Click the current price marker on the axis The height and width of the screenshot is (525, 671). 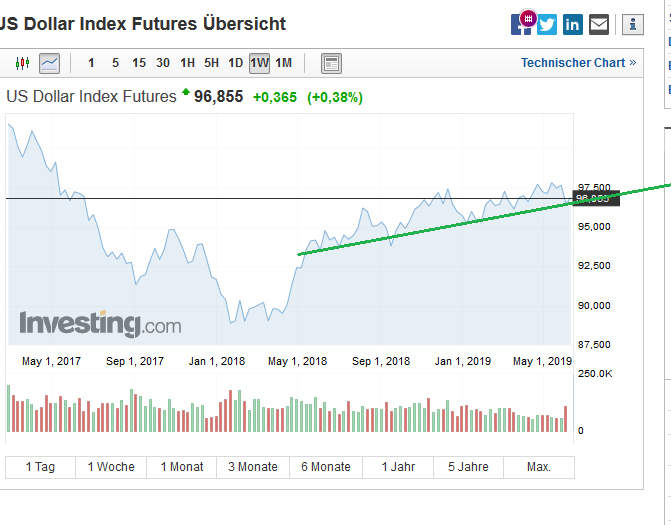(x=596, y=198)
